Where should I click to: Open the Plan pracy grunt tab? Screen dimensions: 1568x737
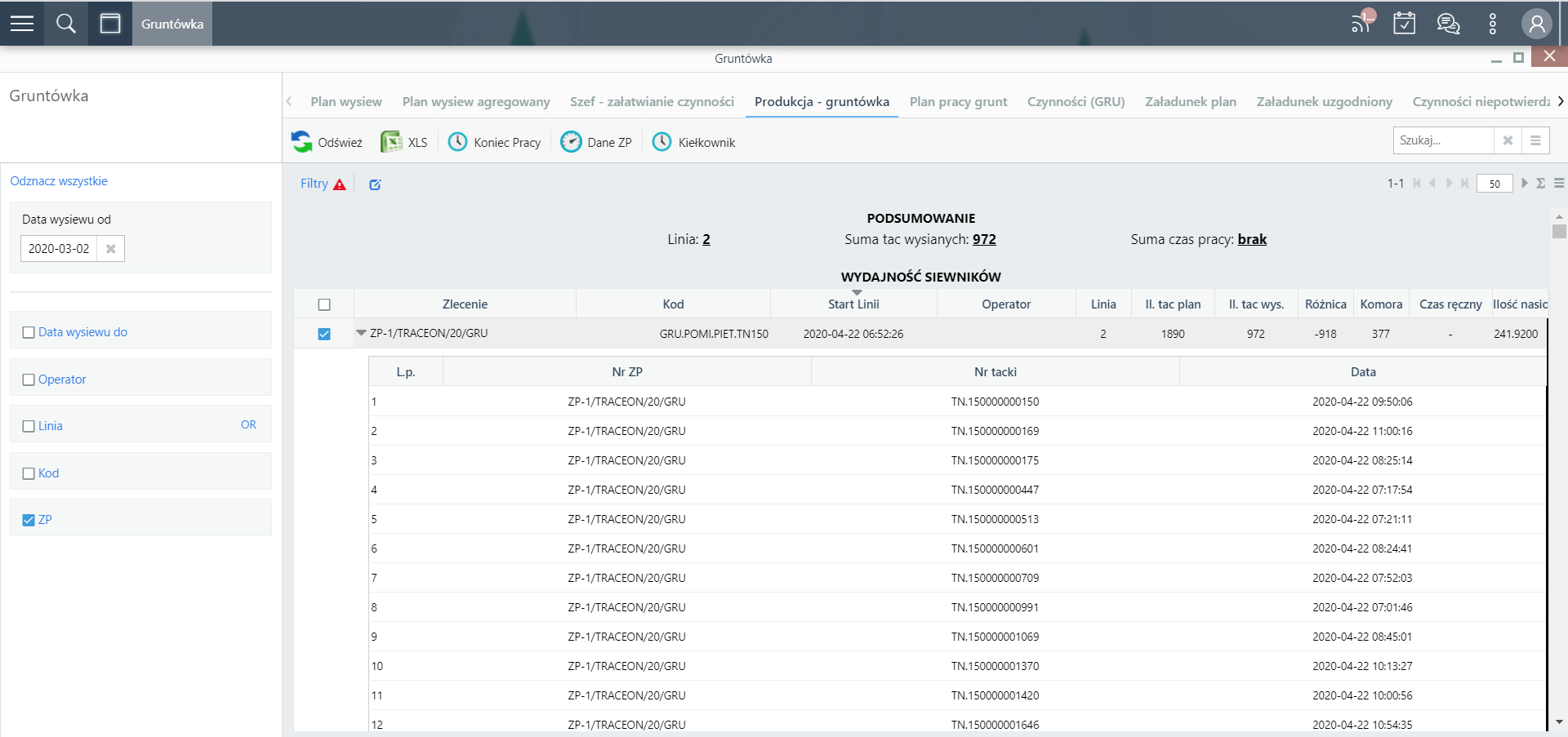[958, 102]
